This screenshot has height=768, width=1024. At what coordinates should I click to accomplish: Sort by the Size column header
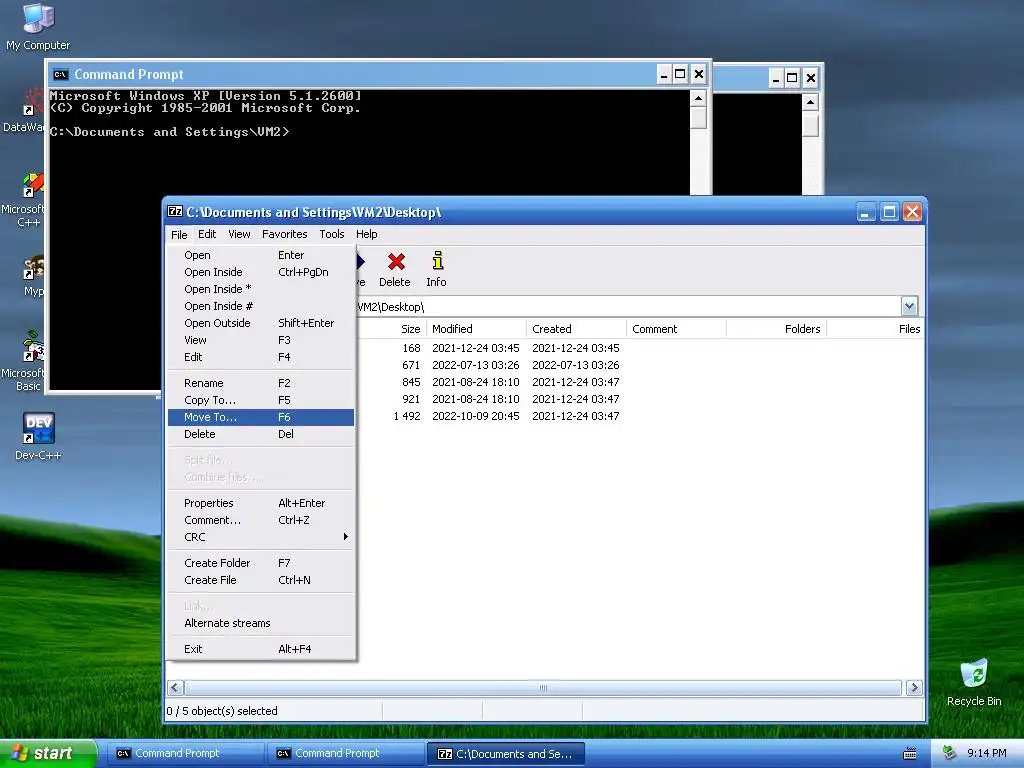[392, 329]
